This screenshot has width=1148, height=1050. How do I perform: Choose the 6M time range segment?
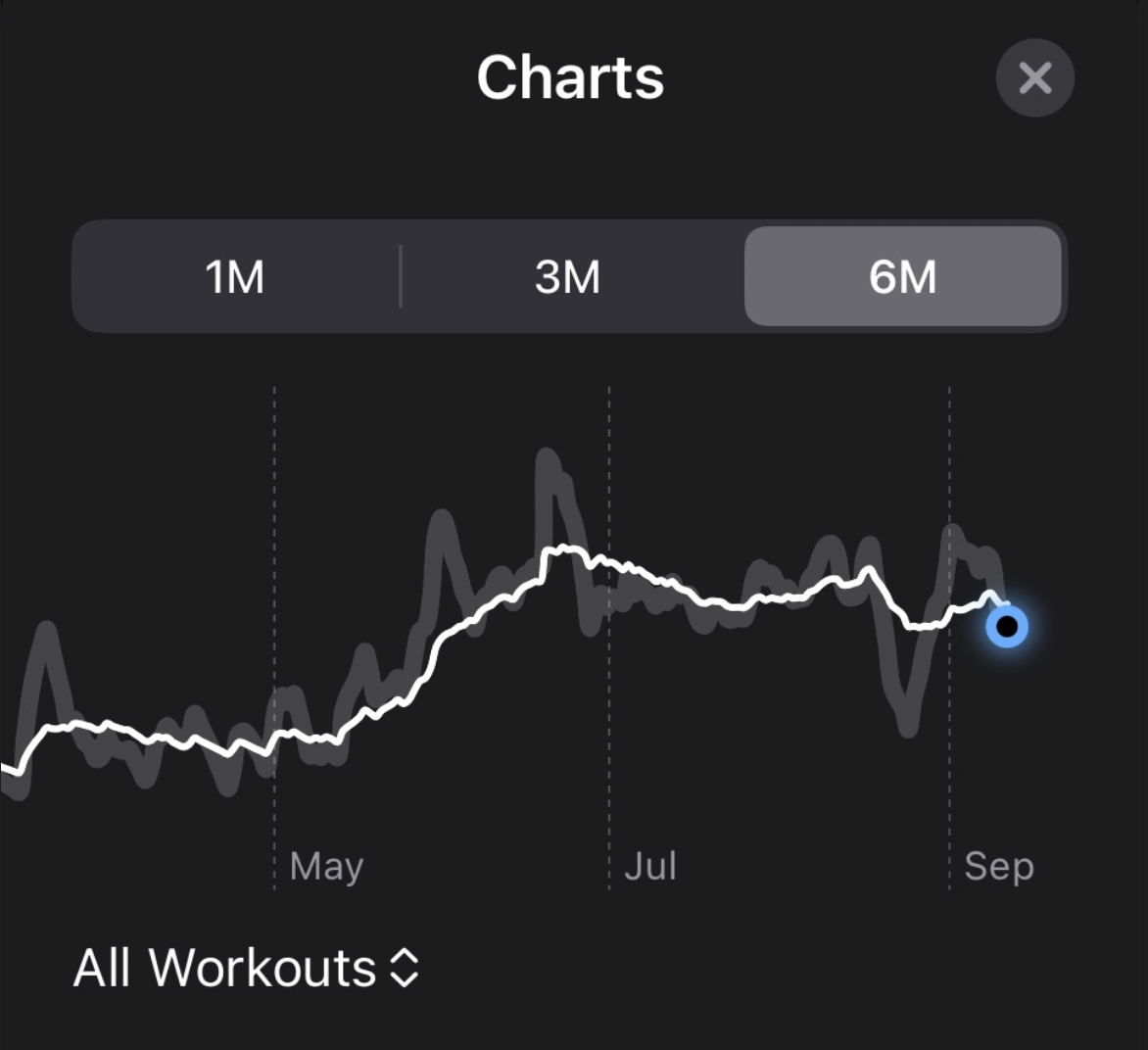click(903, 276)
